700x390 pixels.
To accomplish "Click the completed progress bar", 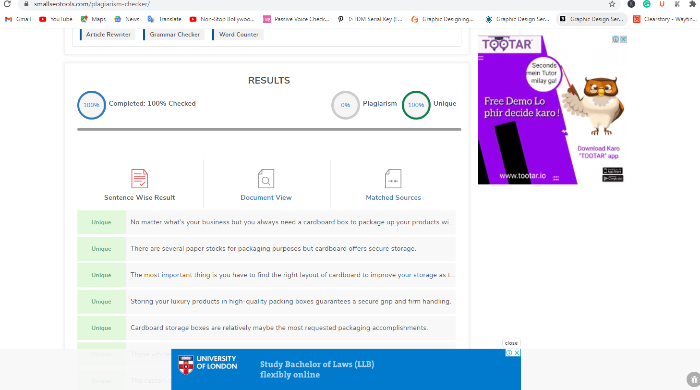I will pyautogui.click(x=269, y=129).
